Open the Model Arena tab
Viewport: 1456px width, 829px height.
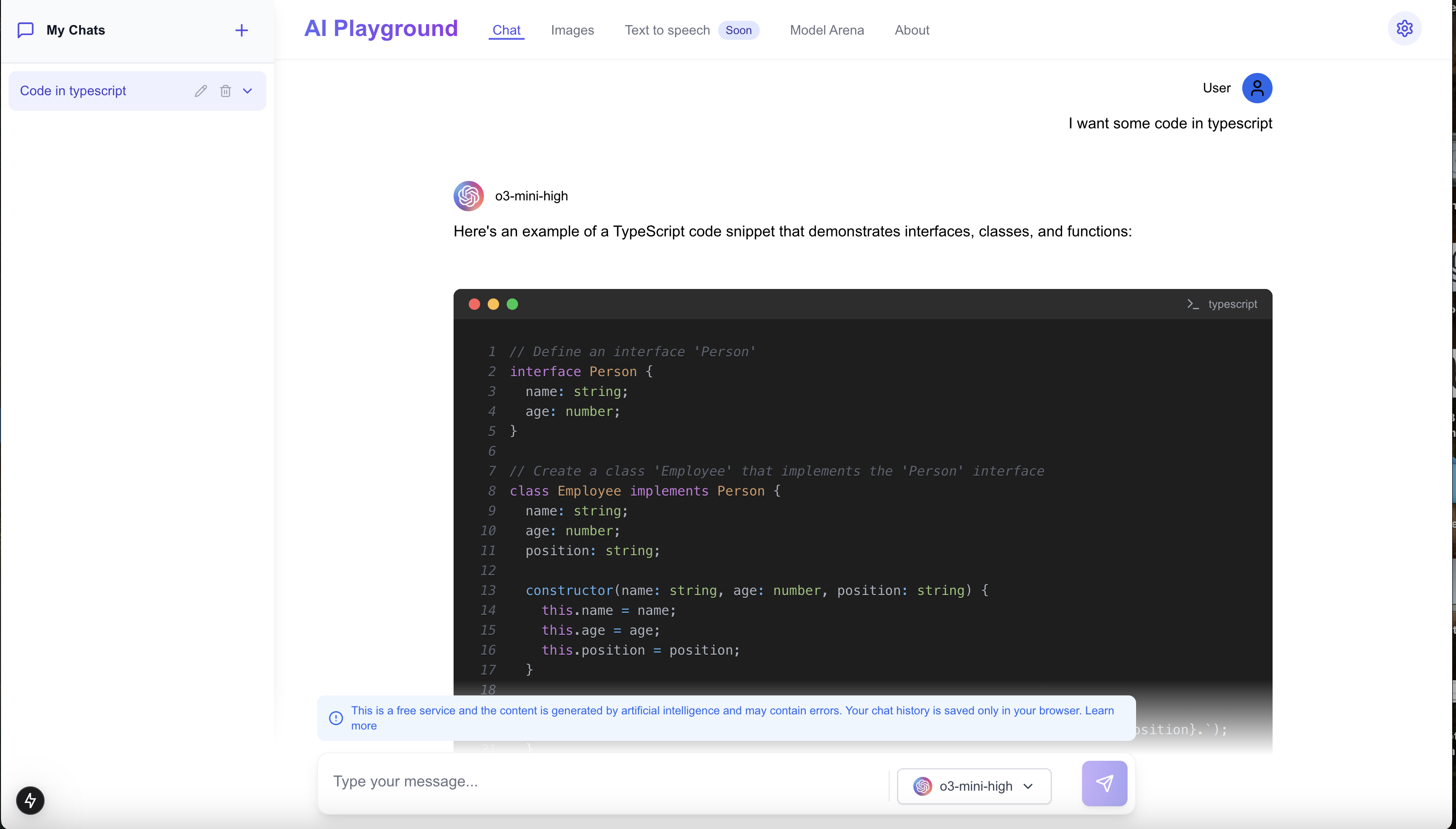[x=827, y=30]
